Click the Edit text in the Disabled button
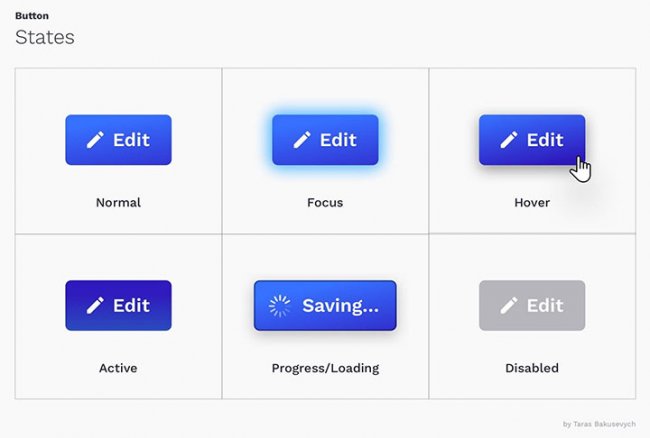This screenshot has width=650, height=438. coord(545,306)
